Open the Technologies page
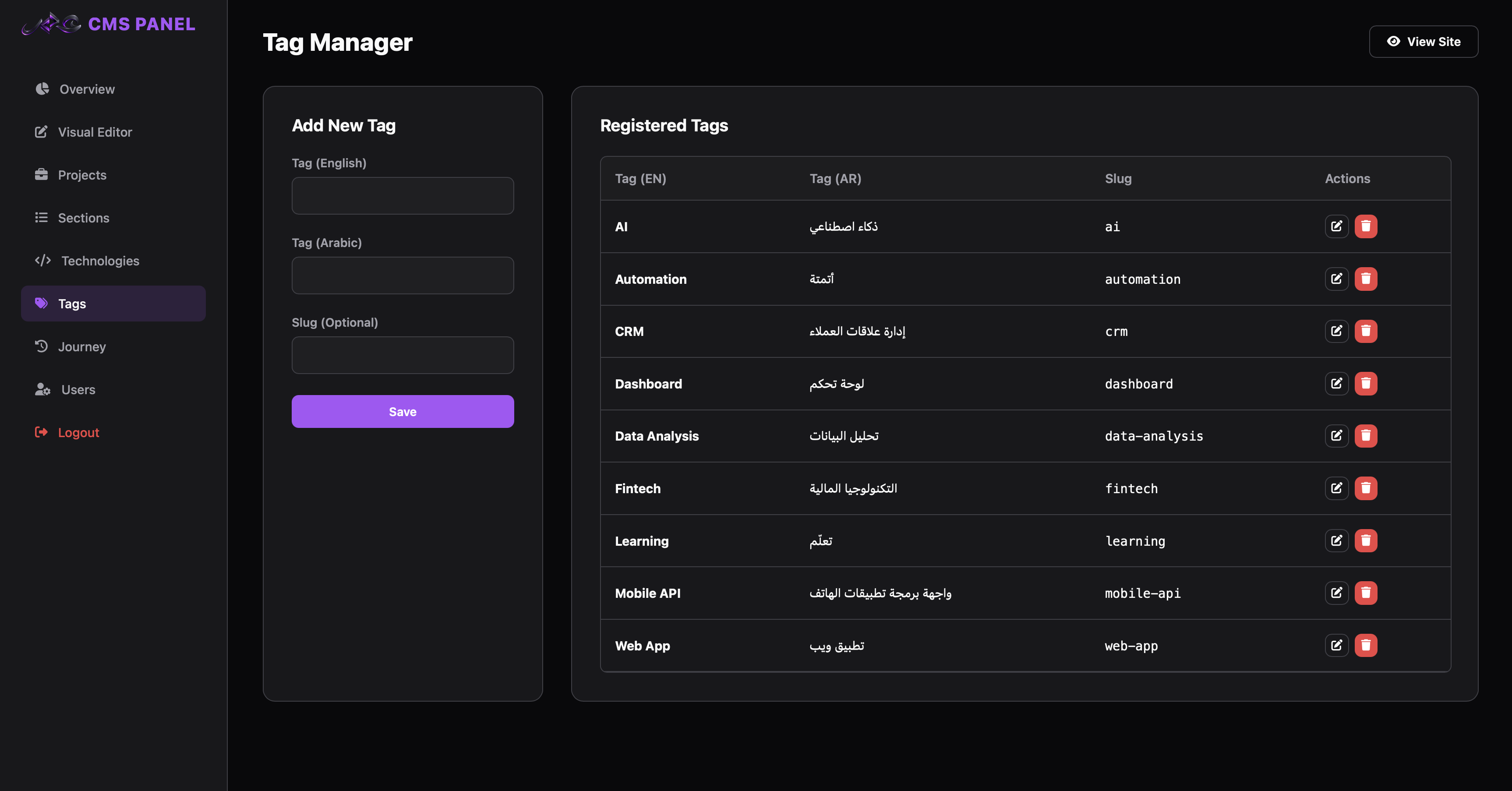Viewport: 1512px width, 791px height. tap(113, 261)
